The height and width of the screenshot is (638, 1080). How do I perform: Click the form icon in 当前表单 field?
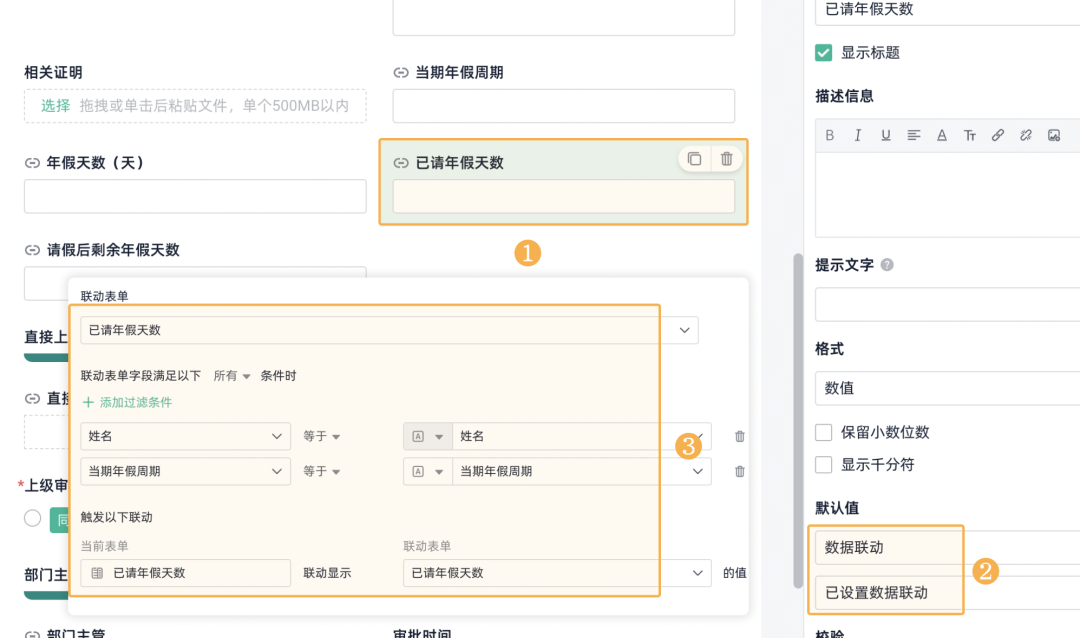point(97,573)
